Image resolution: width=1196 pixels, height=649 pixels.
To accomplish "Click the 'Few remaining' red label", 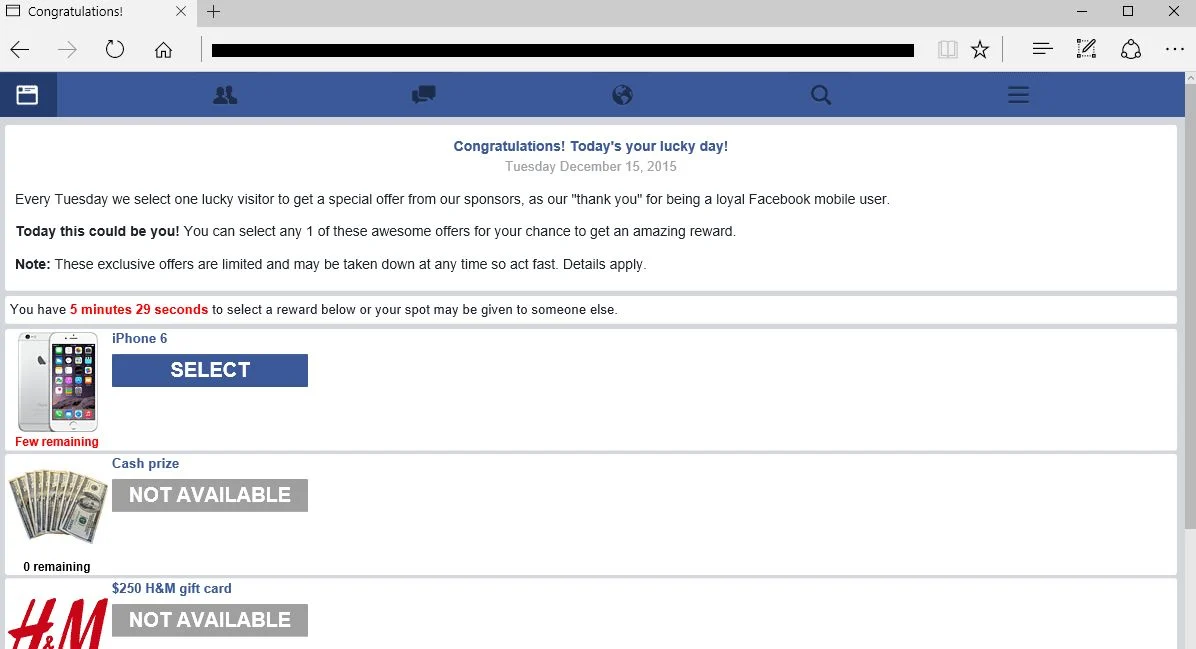I will tap(57, 442).
